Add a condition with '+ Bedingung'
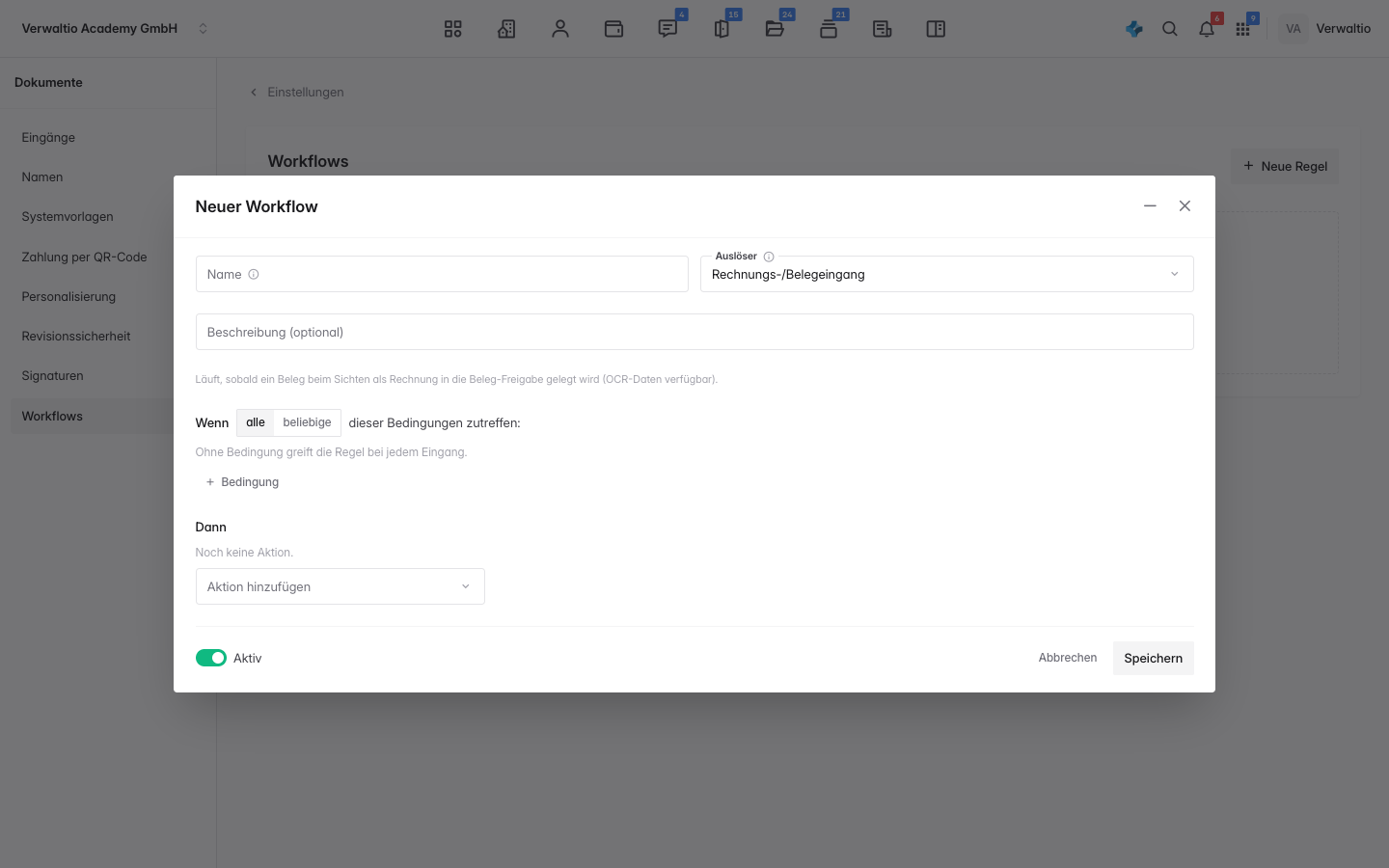The image size is (1389, 868). [242, 482]
